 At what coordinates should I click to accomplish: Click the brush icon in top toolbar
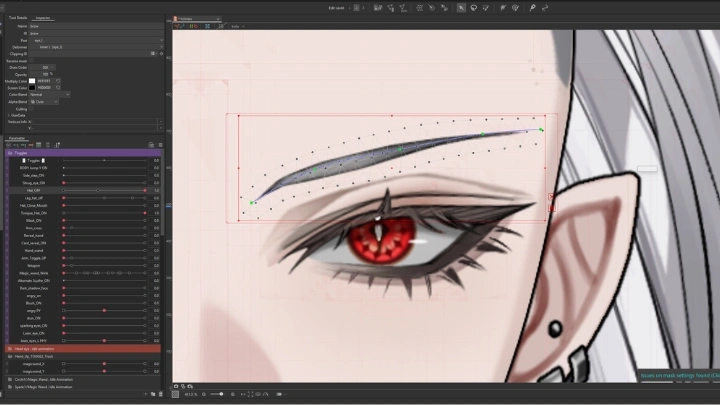[486, 8]
